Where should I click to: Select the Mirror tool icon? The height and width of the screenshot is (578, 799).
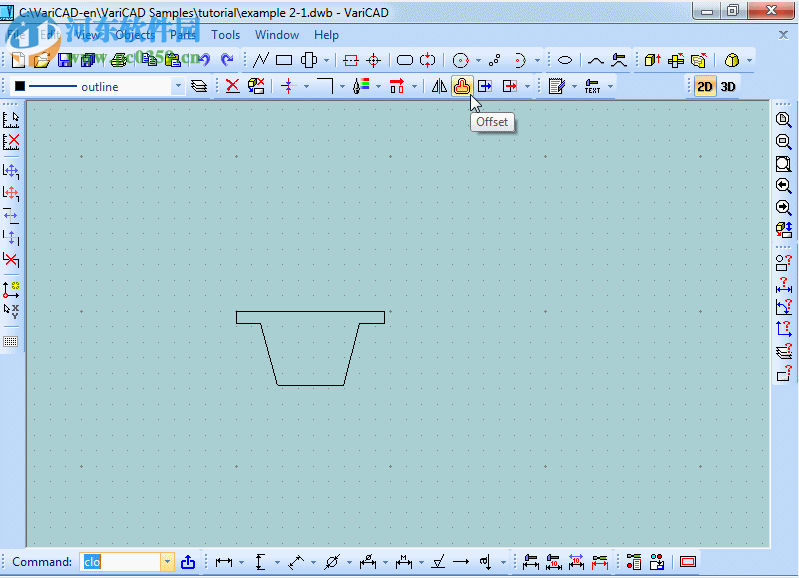pos(439,86)
